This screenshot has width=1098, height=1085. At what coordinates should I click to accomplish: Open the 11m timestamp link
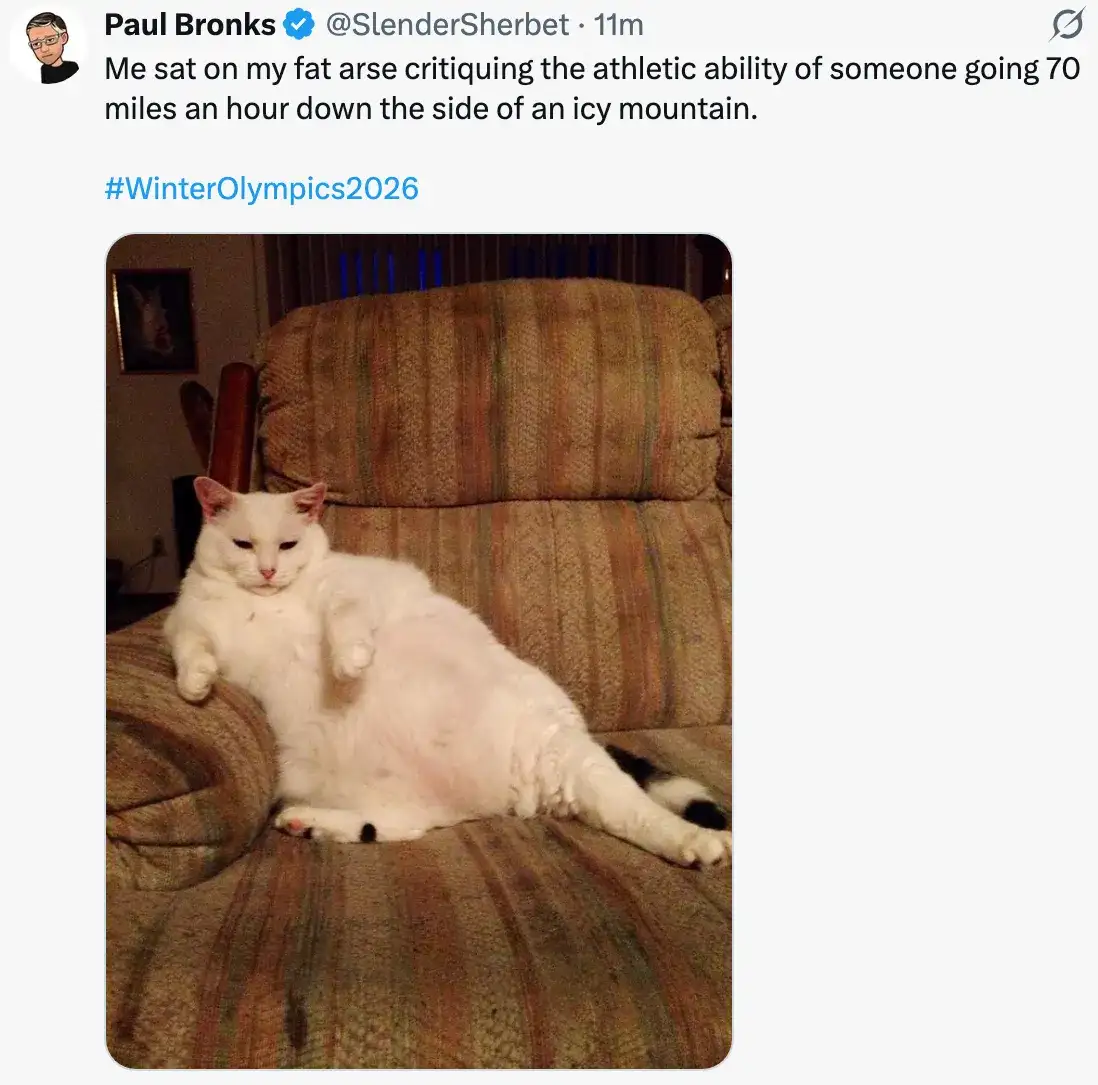pyautogui.click(x=618, y=25)
